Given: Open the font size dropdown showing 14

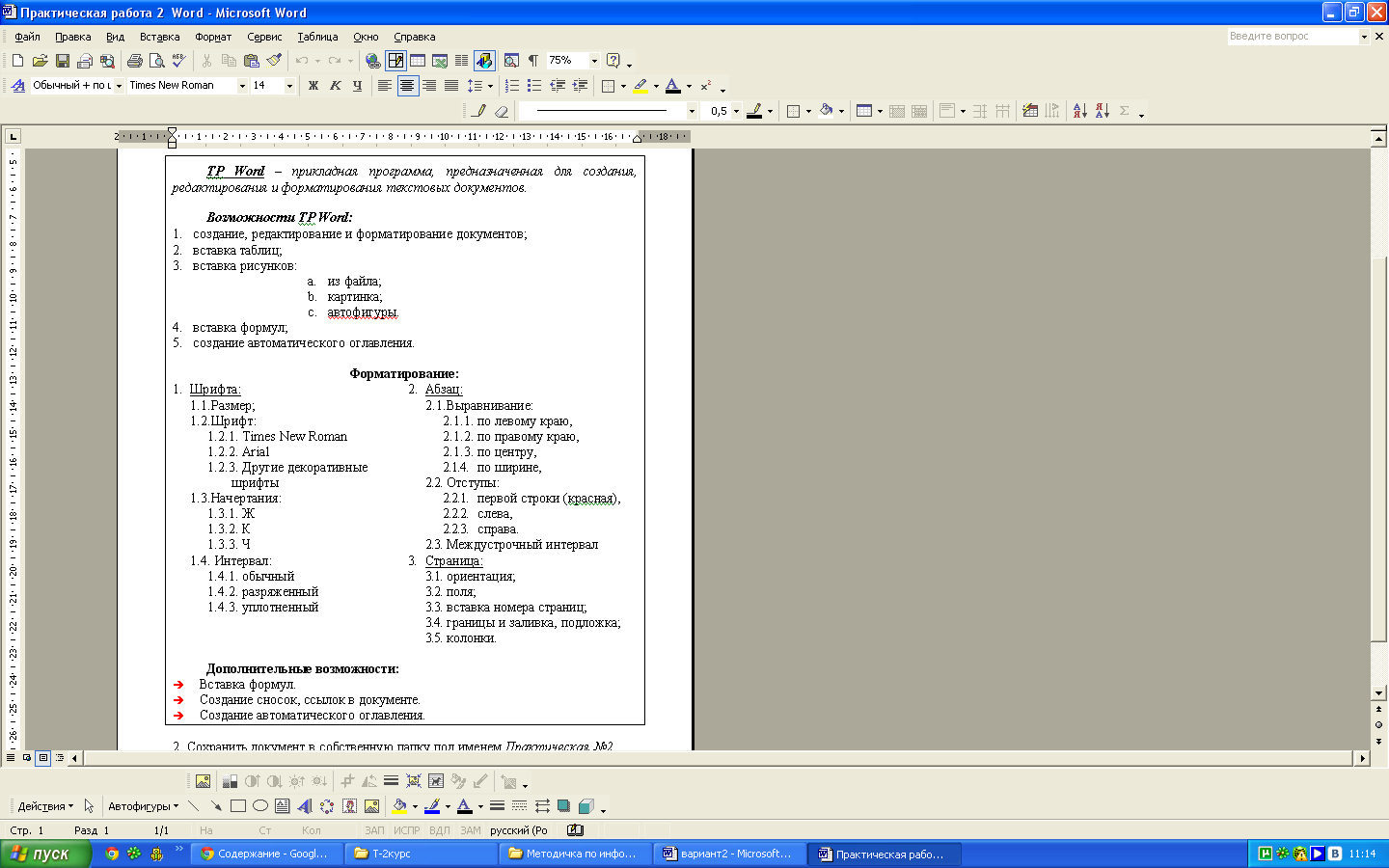Looking at the screenshot, I should pos(289,86).
